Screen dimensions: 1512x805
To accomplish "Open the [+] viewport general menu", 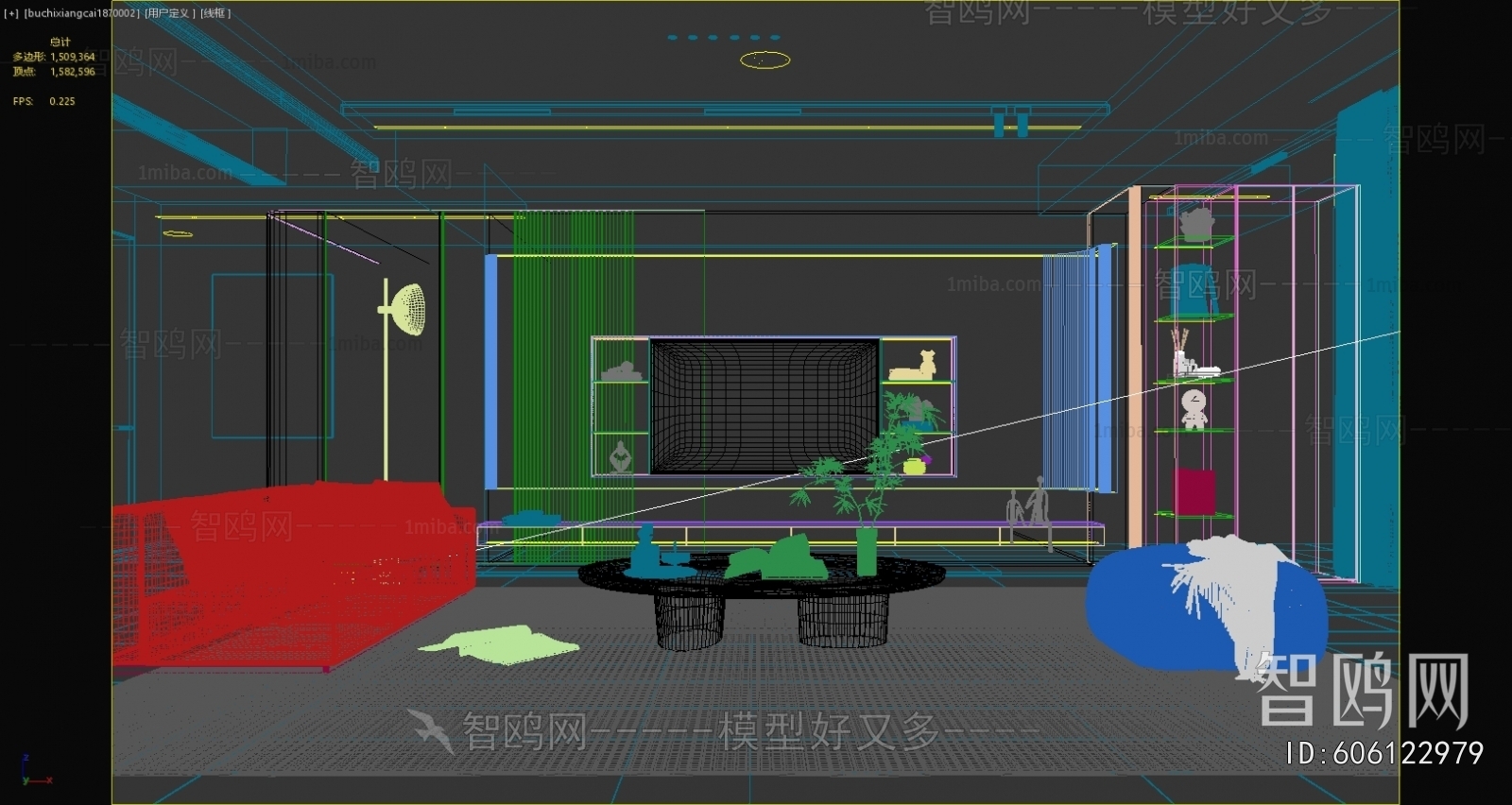I will point(11,13).
